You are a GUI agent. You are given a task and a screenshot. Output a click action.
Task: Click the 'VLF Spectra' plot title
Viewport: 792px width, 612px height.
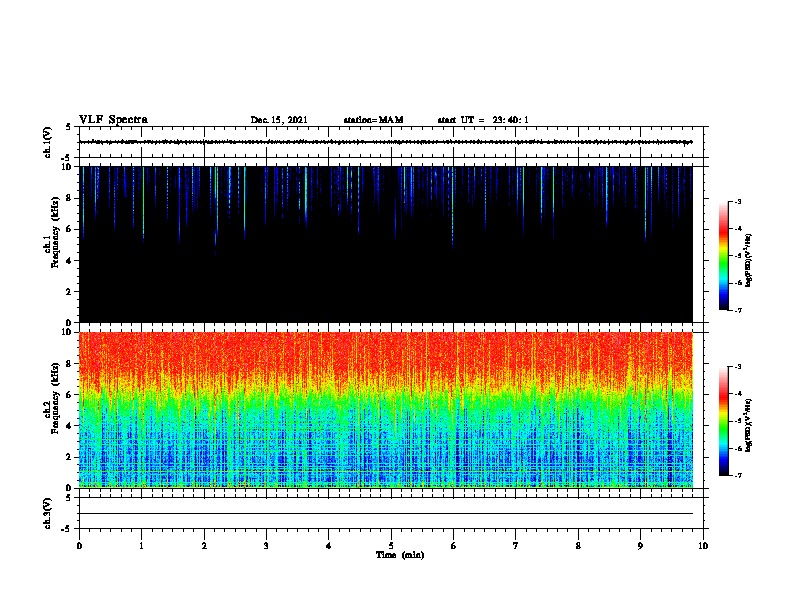point(113,120)
